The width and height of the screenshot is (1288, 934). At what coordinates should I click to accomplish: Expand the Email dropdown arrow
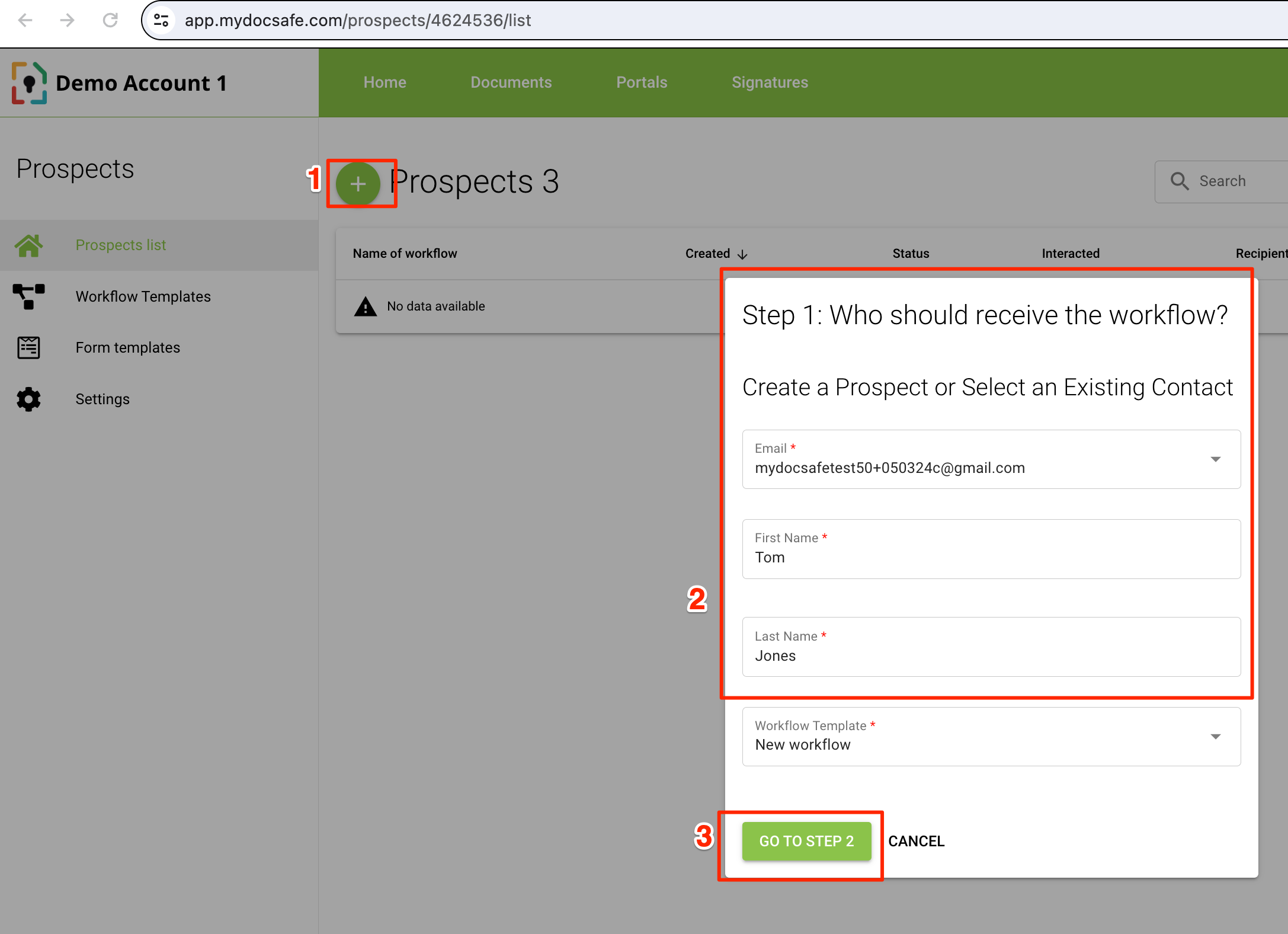pyautogui.click(x=1216, y=459)
